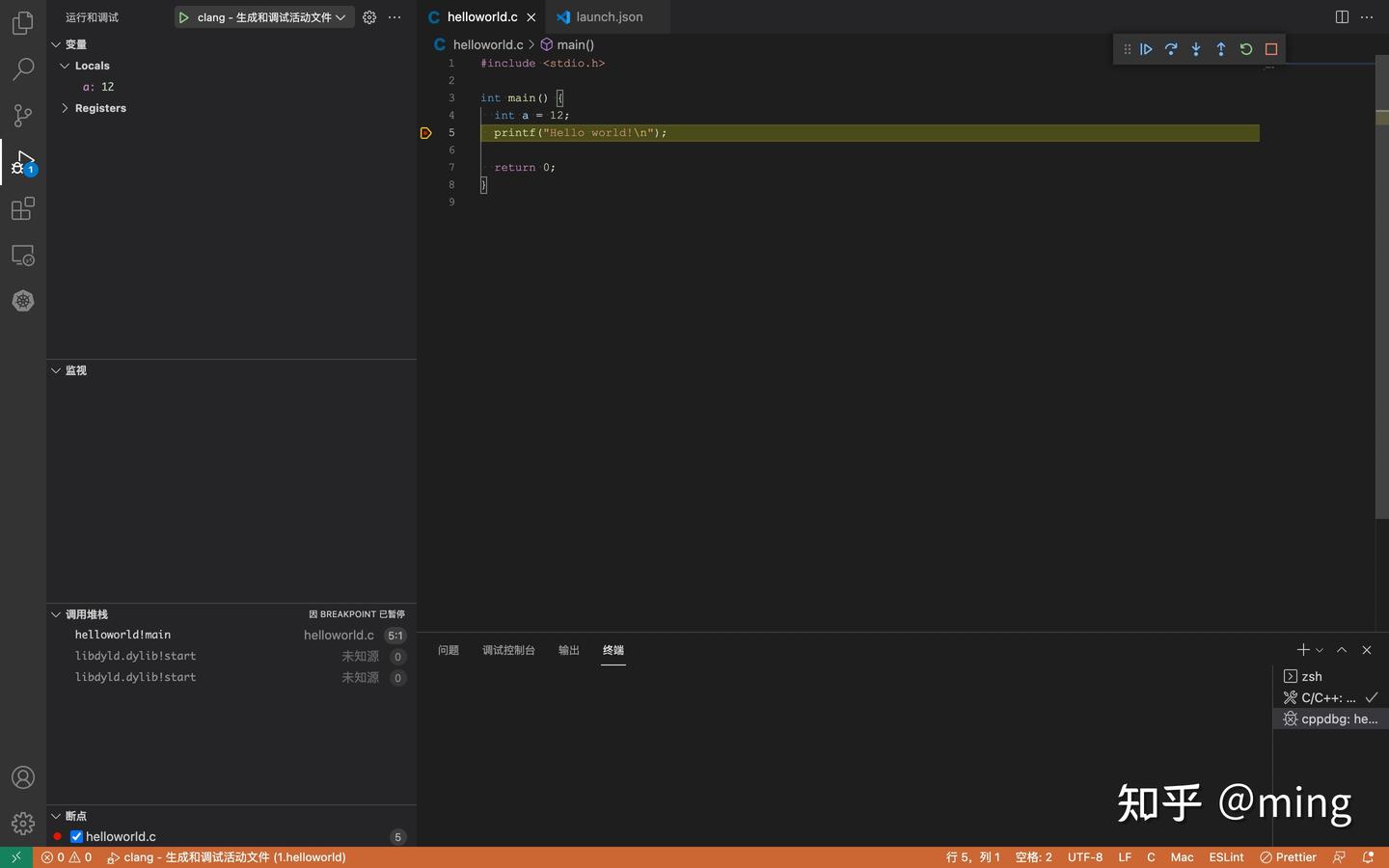Step over in the debug toolbar
Screen dimensions: 1389x868
[x=1171, y=49]
